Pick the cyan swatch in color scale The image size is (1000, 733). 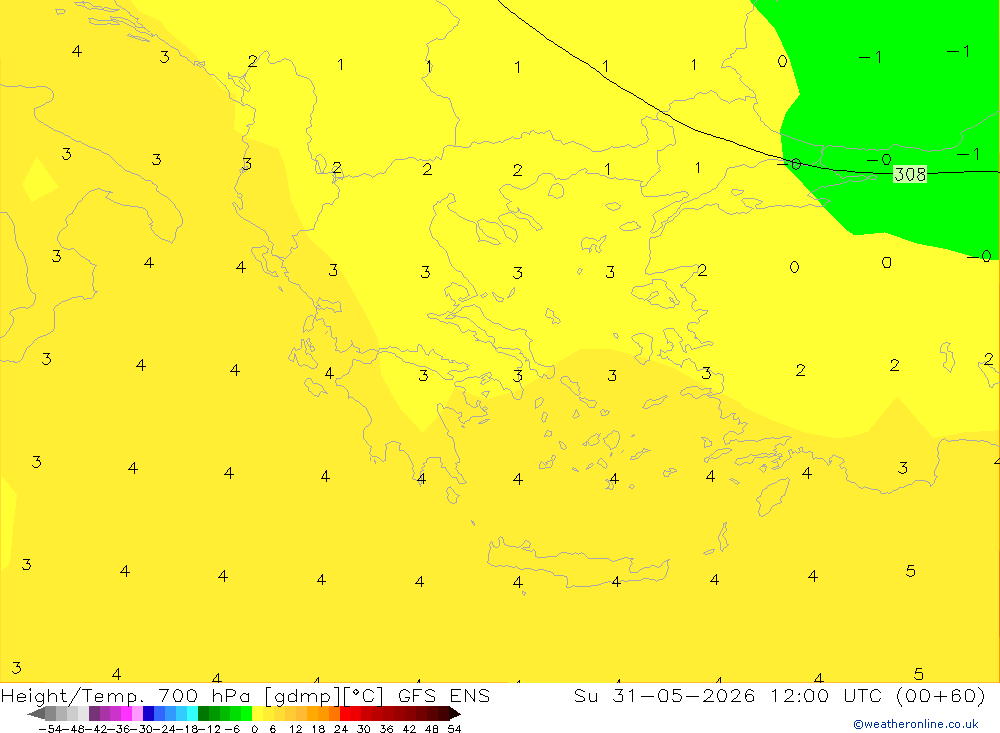coord(192,714)
